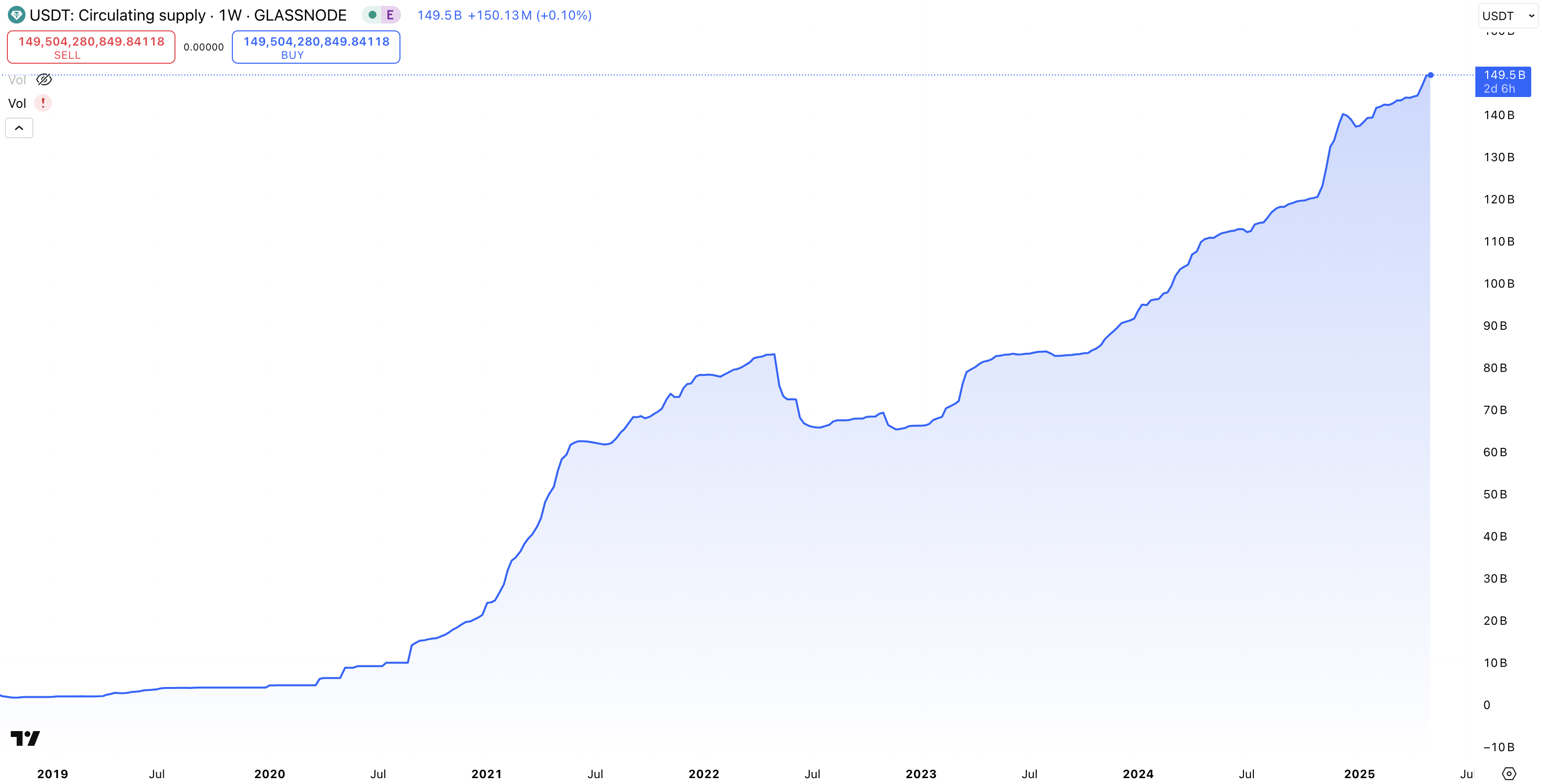The width and height of the screenshot is (1542, 784).
Task: Click the 100 B price scale label
Action: click(1498, 284)
